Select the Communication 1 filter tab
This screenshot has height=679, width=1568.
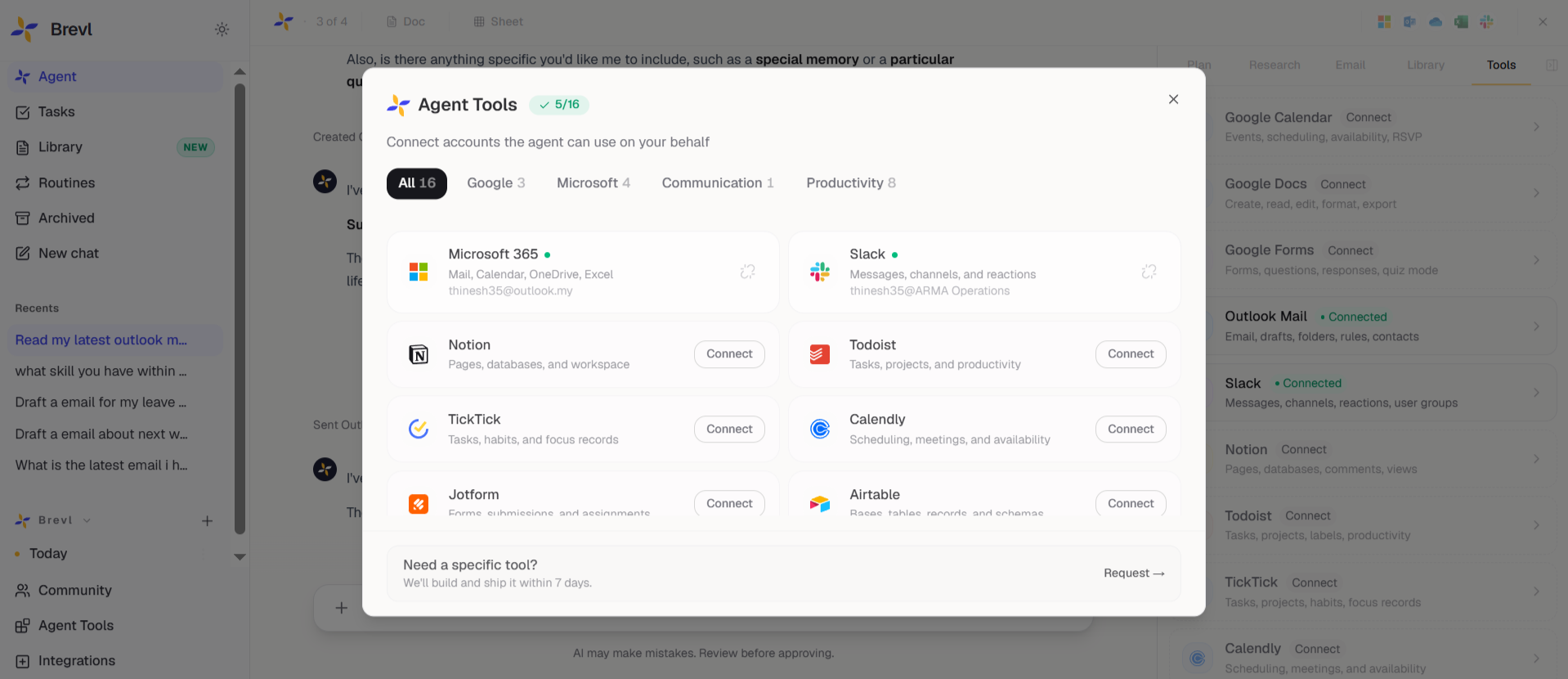[718, 183]
